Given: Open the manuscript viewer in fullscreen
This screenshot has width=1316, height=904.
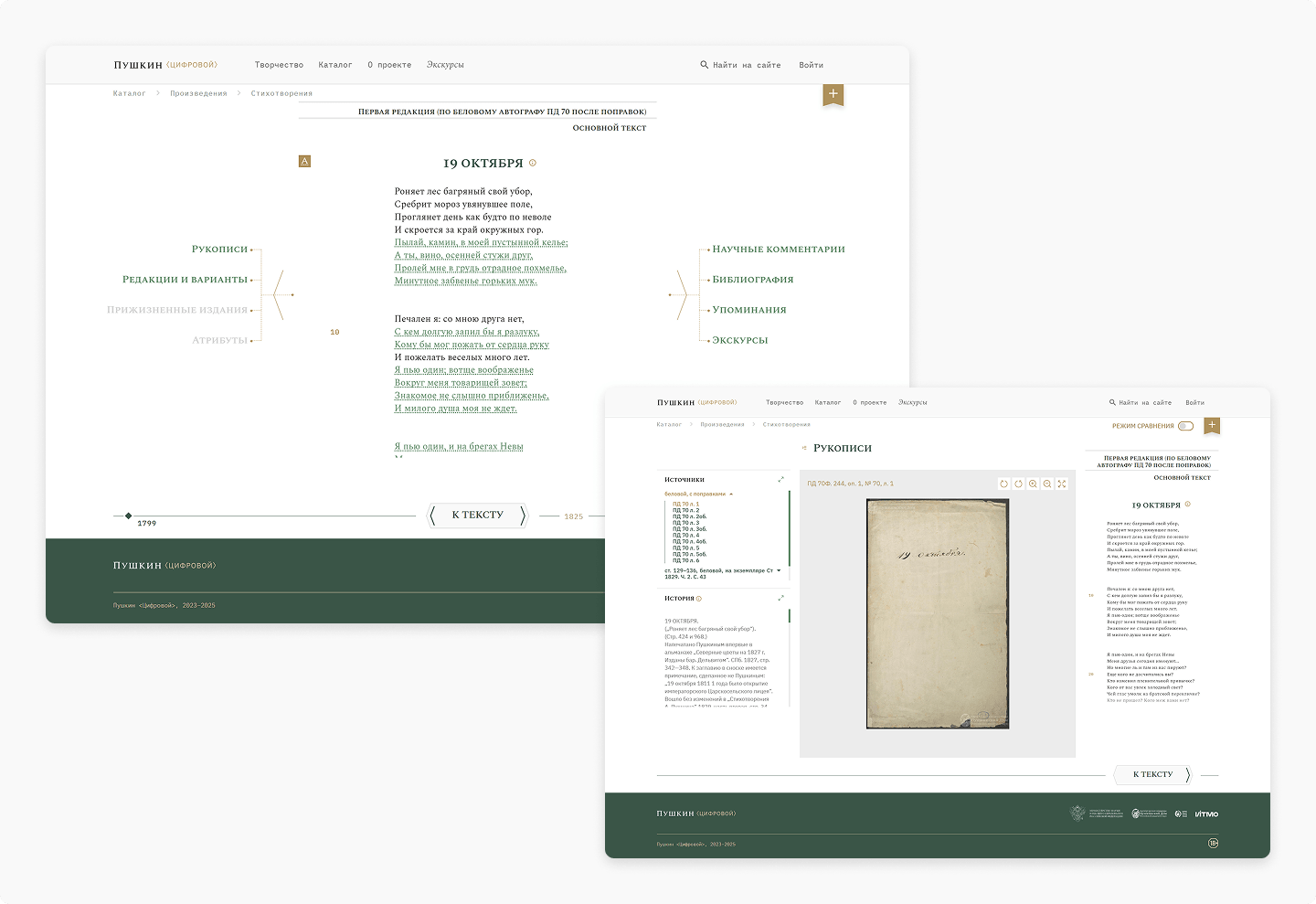Looking at the screenshot, I should click(x=1062, y=484).
